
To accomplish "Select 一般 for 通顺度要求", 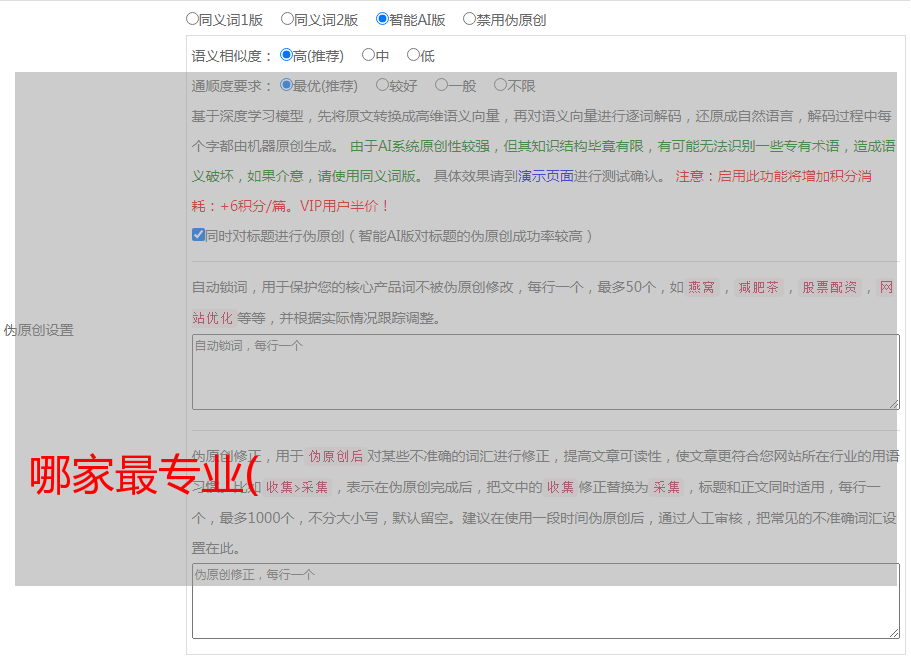I will pos(441,85).
